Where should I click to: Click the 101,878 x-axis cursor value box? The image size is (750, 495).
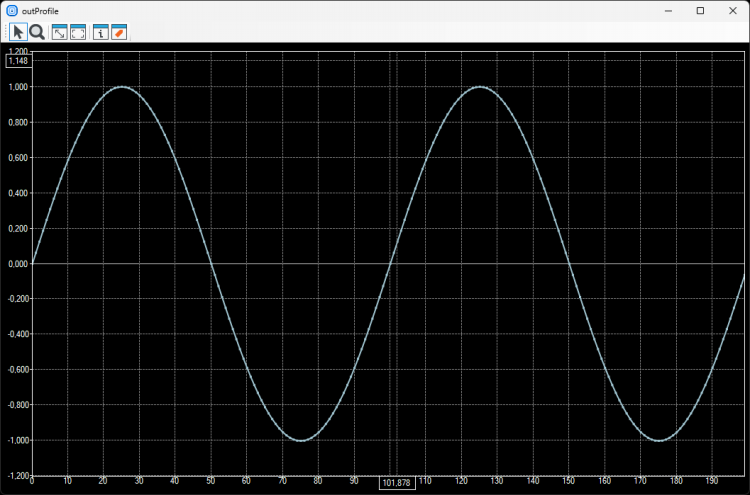tap(397, 483)
